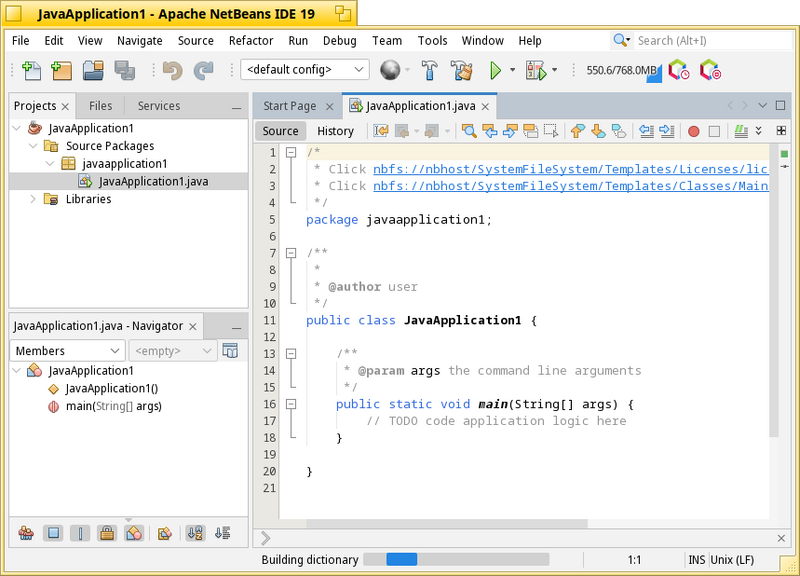Click the Source view button
This screenshot has height=576, width=800.
(x=280, y=131)
